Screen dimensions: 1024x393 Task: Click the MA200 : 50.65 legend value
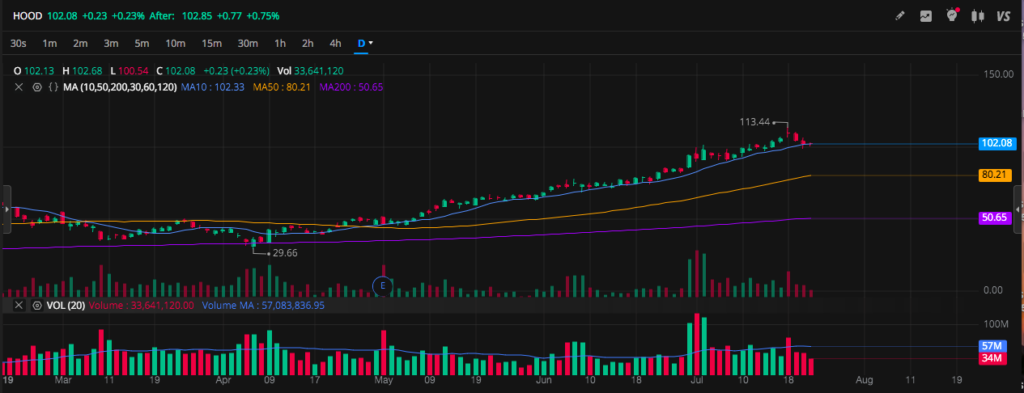(x=351, y=87)
